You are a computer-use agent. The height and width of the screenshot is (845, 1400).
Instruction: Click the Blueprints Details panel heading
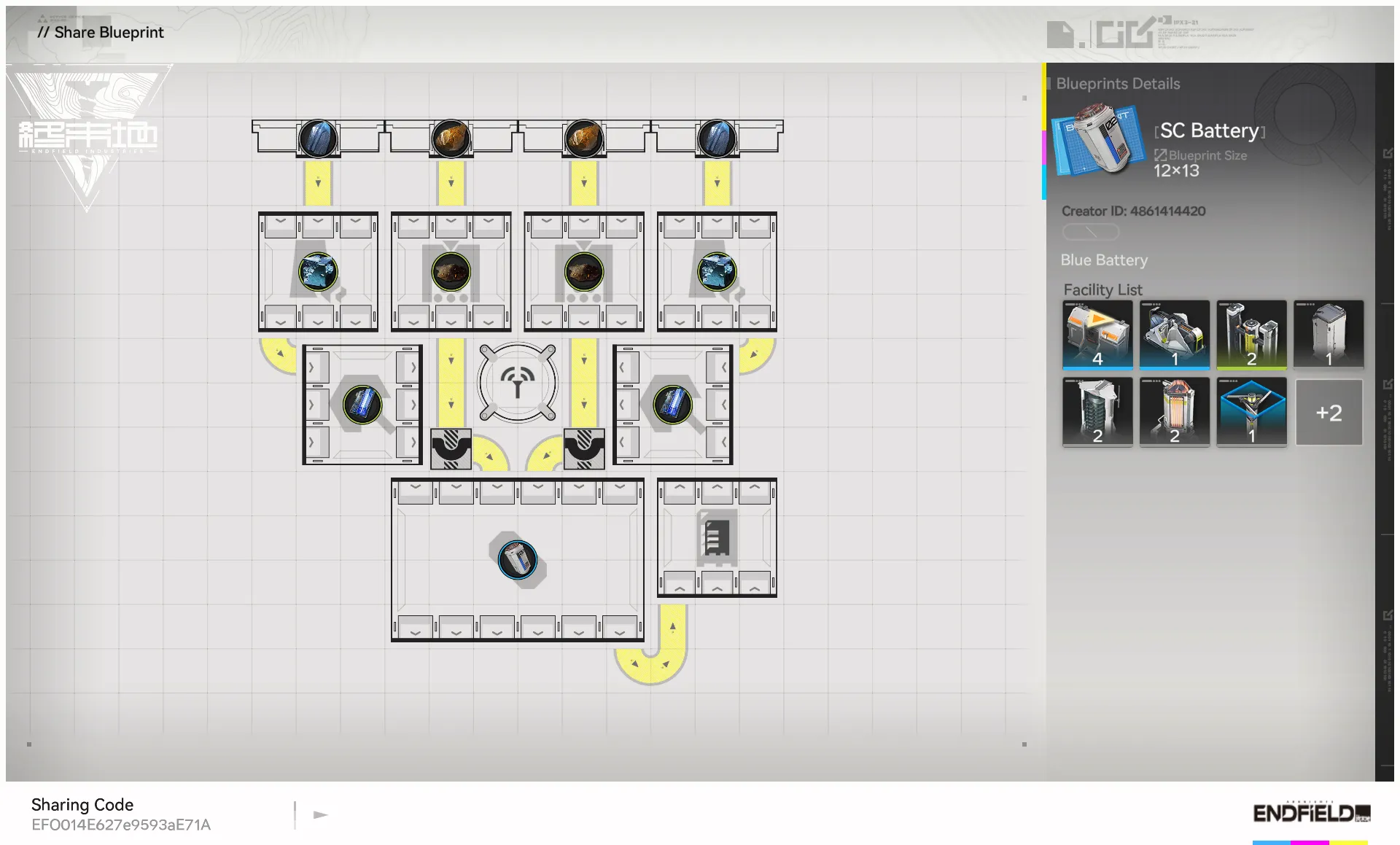point(1117,84)
